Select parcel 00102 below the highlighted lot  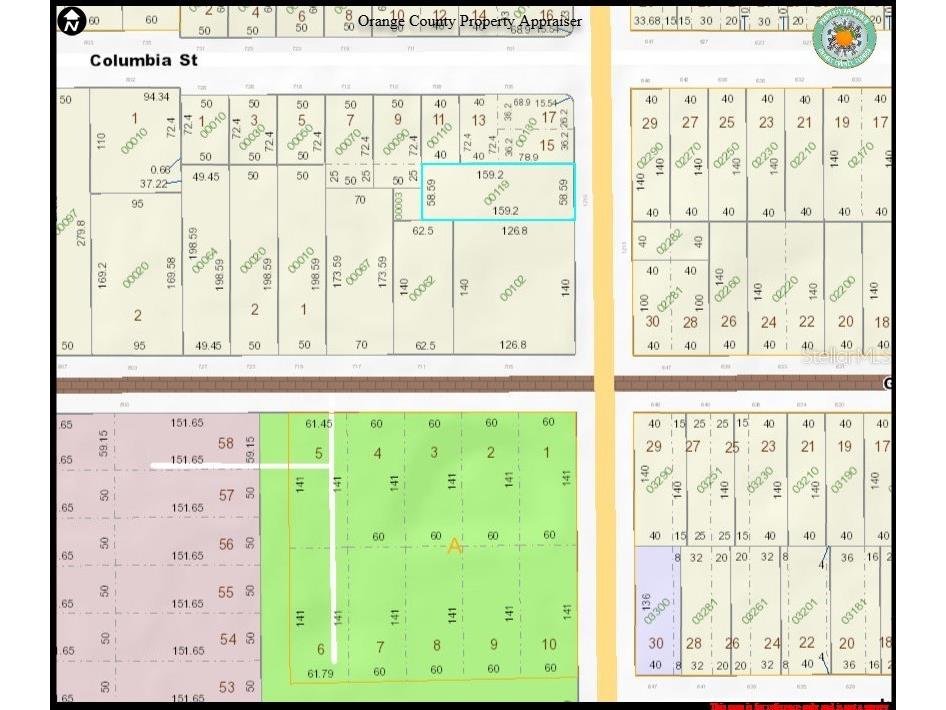513,285
